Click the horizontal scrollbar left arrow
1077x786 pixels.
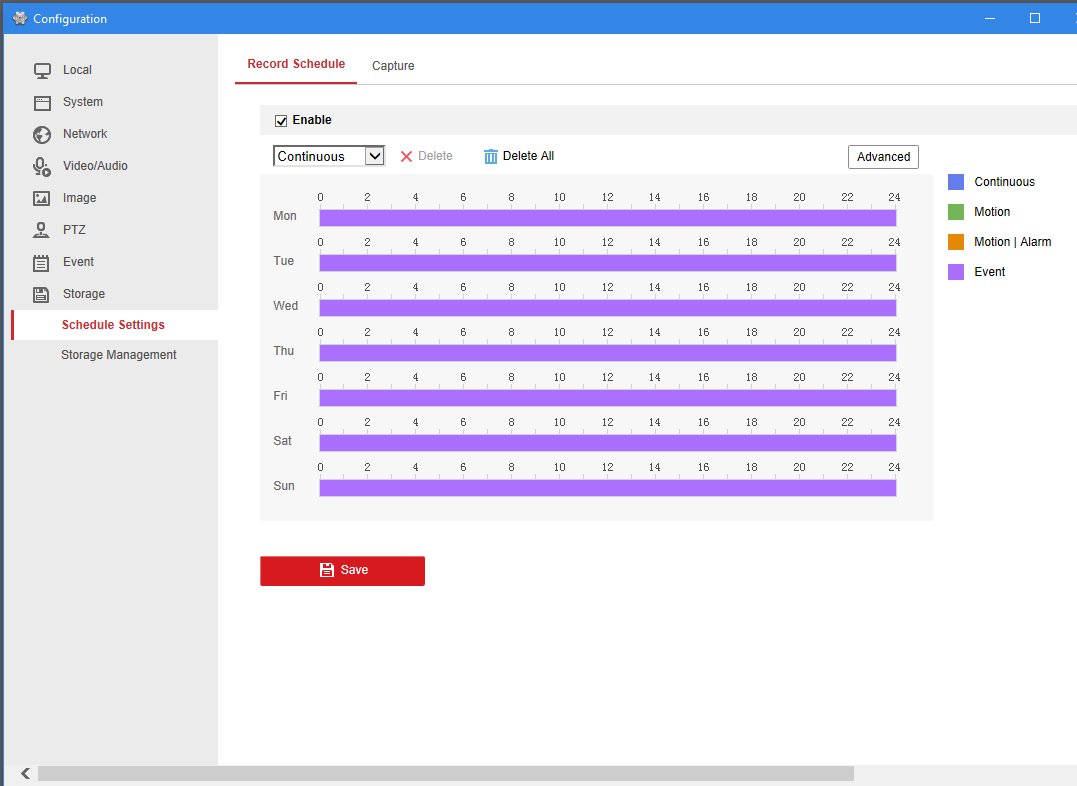(24, 774)
